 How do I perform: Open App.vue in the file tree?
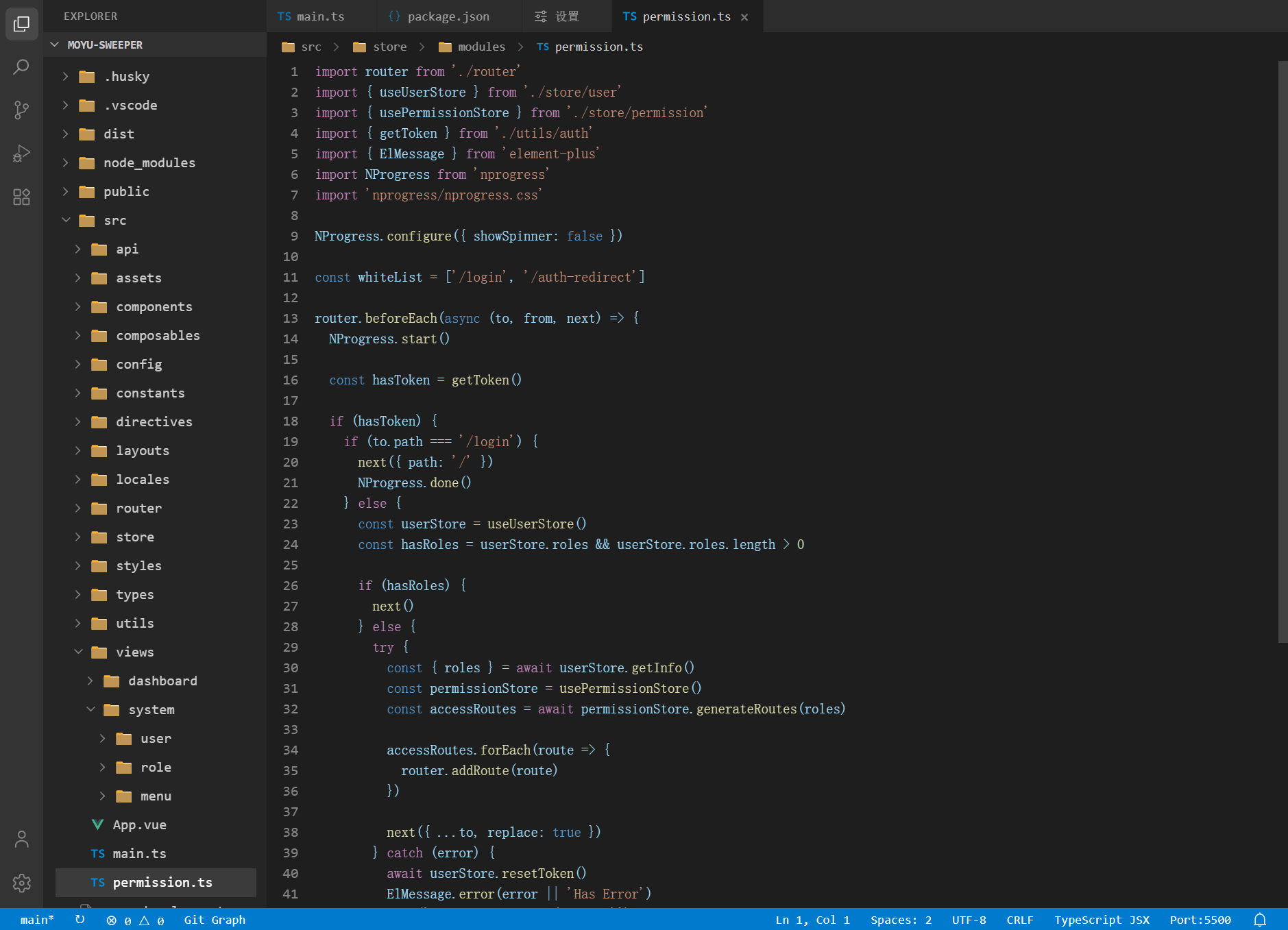pos(139,824)
